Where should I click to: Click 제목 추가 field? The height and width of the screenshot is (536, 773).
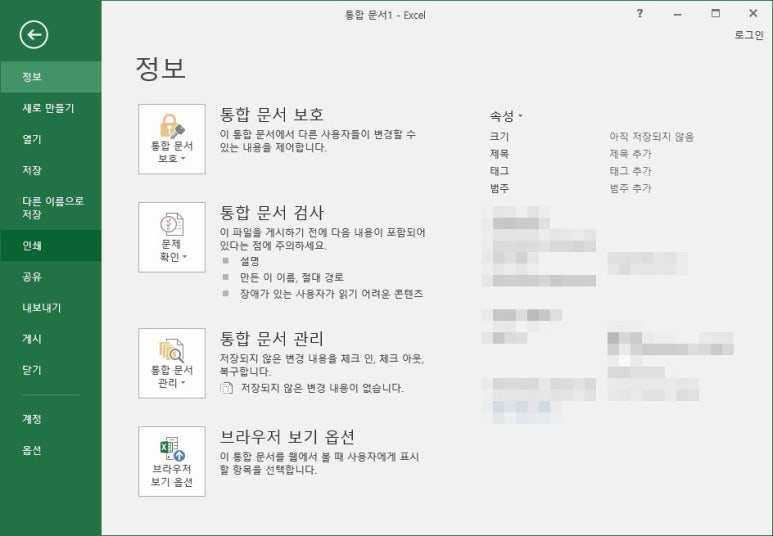click(x=631, y=154)
